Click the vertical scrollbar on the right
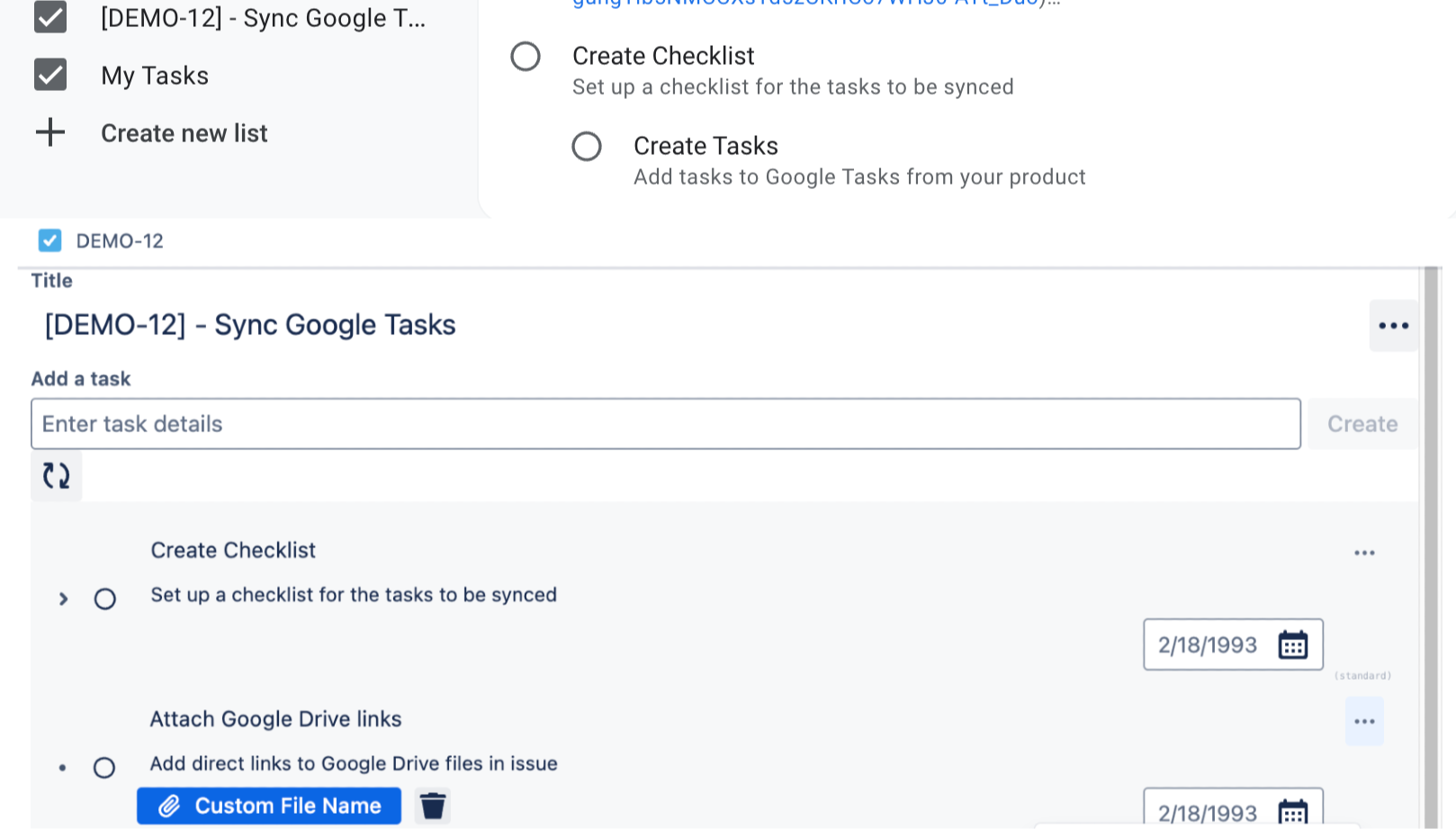 (x=1431, y=540)
